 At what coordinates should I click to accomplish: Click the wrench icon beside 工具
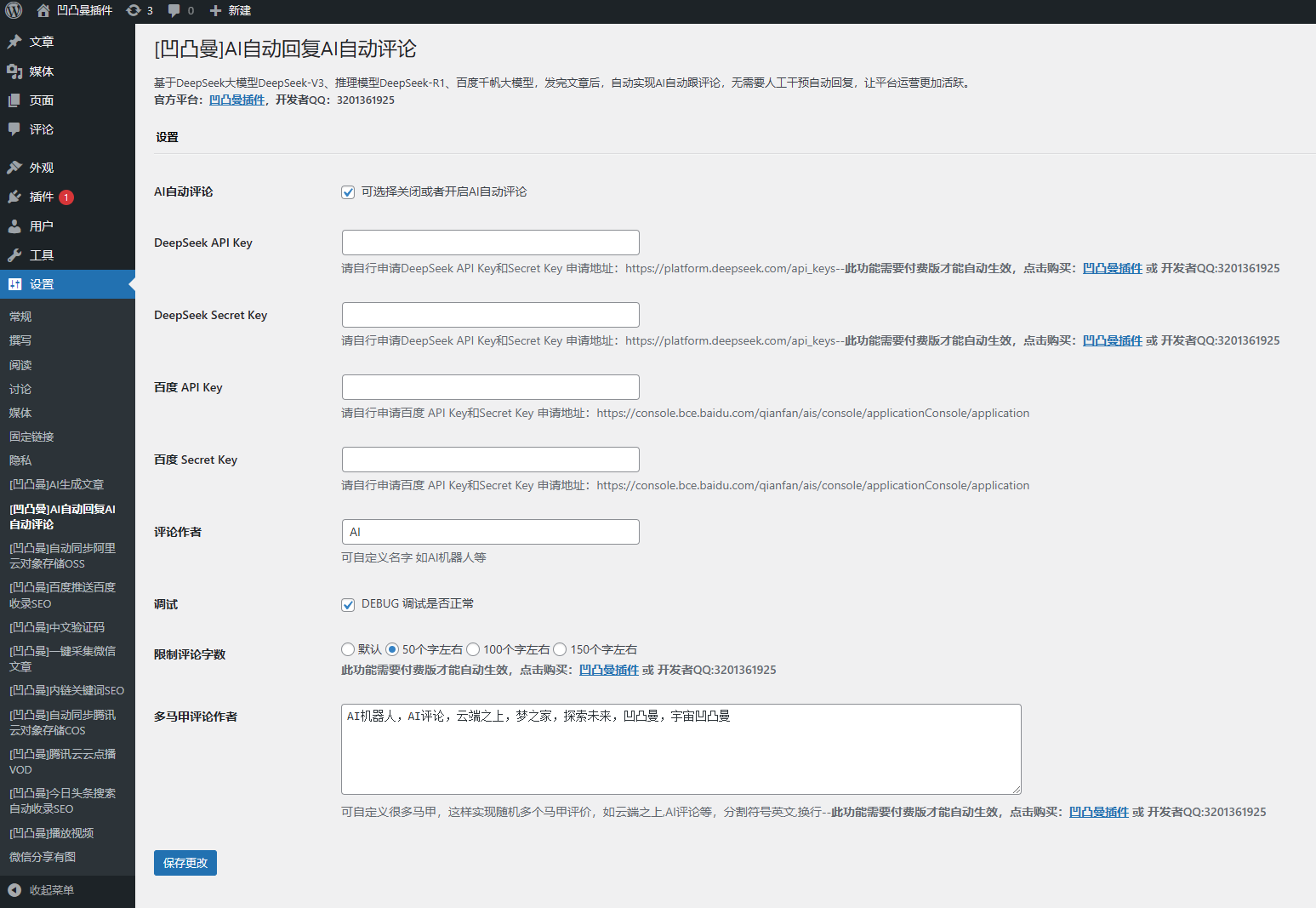pos(14,255)
